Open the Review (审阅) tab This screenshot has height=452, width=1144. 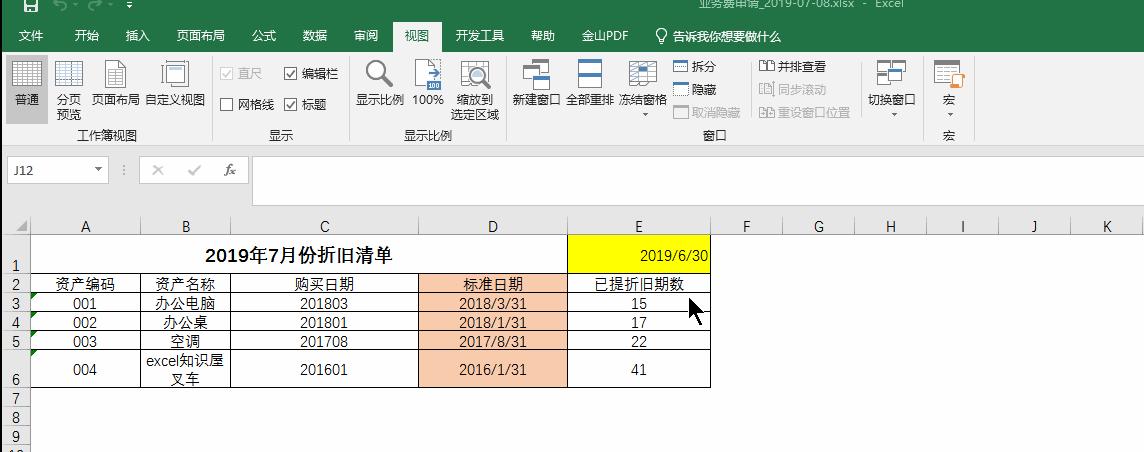pos(366,36)
